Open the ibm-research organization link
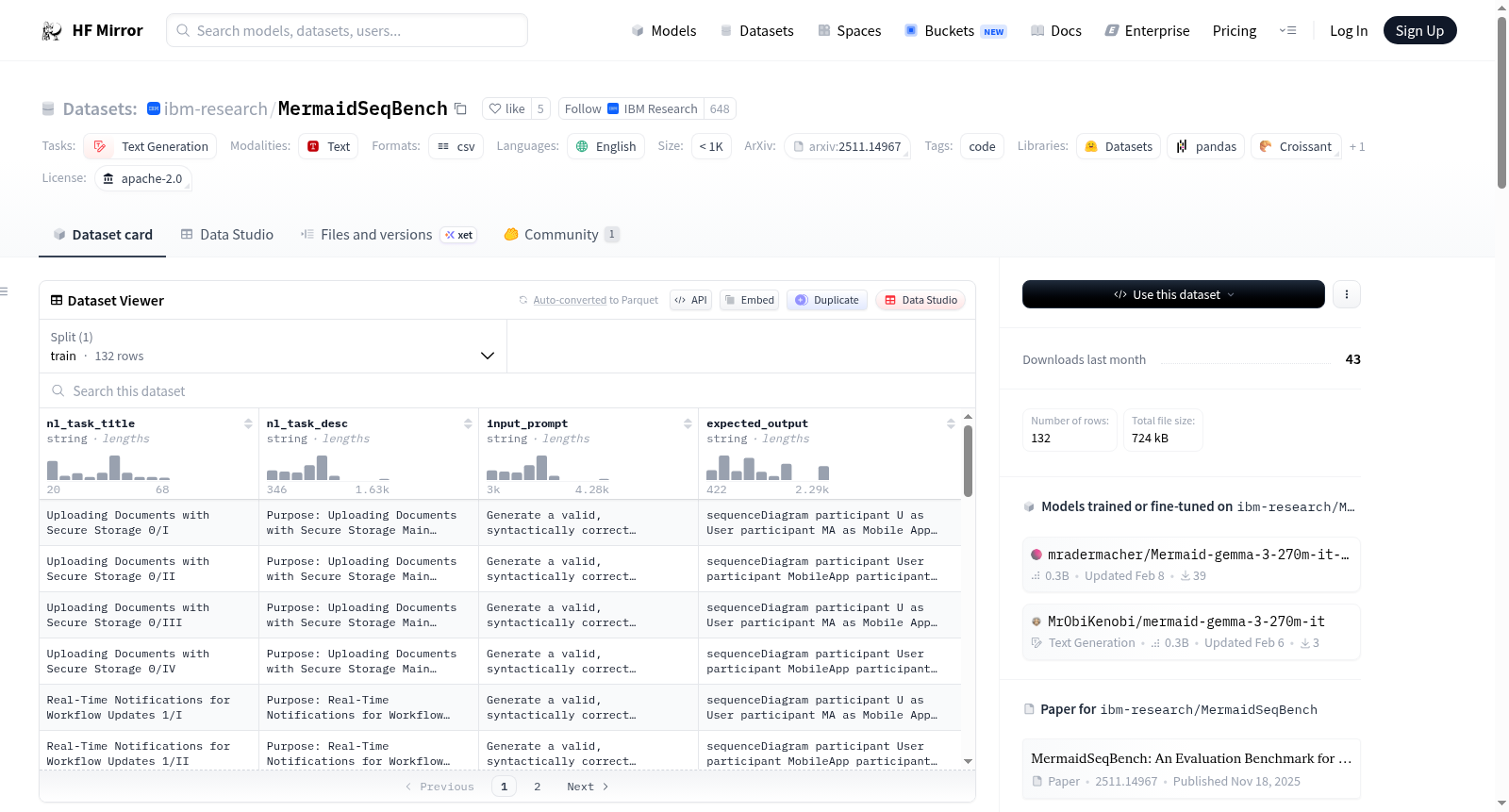 tap(216, 108)
